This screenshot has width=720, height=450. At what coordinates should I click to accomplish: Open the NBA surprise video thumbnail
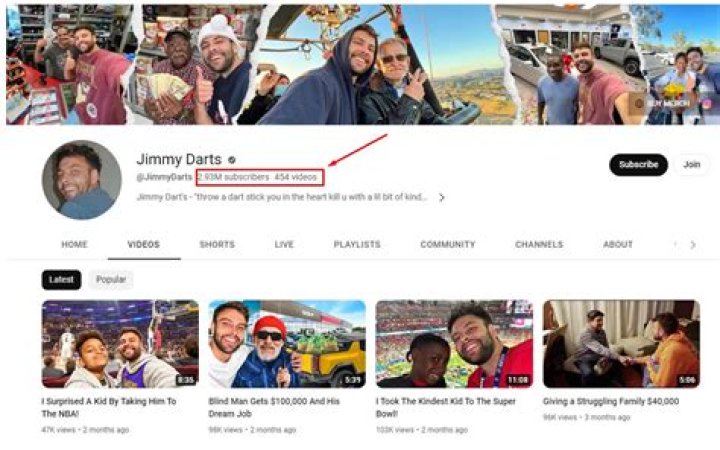coord(120,343)
